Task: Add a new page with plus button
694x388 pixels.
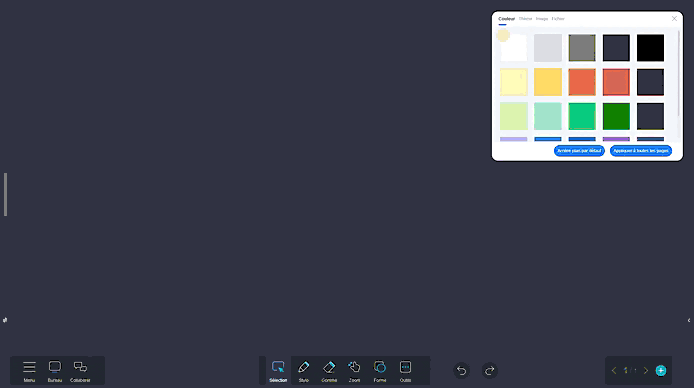Action: [661, 370]
